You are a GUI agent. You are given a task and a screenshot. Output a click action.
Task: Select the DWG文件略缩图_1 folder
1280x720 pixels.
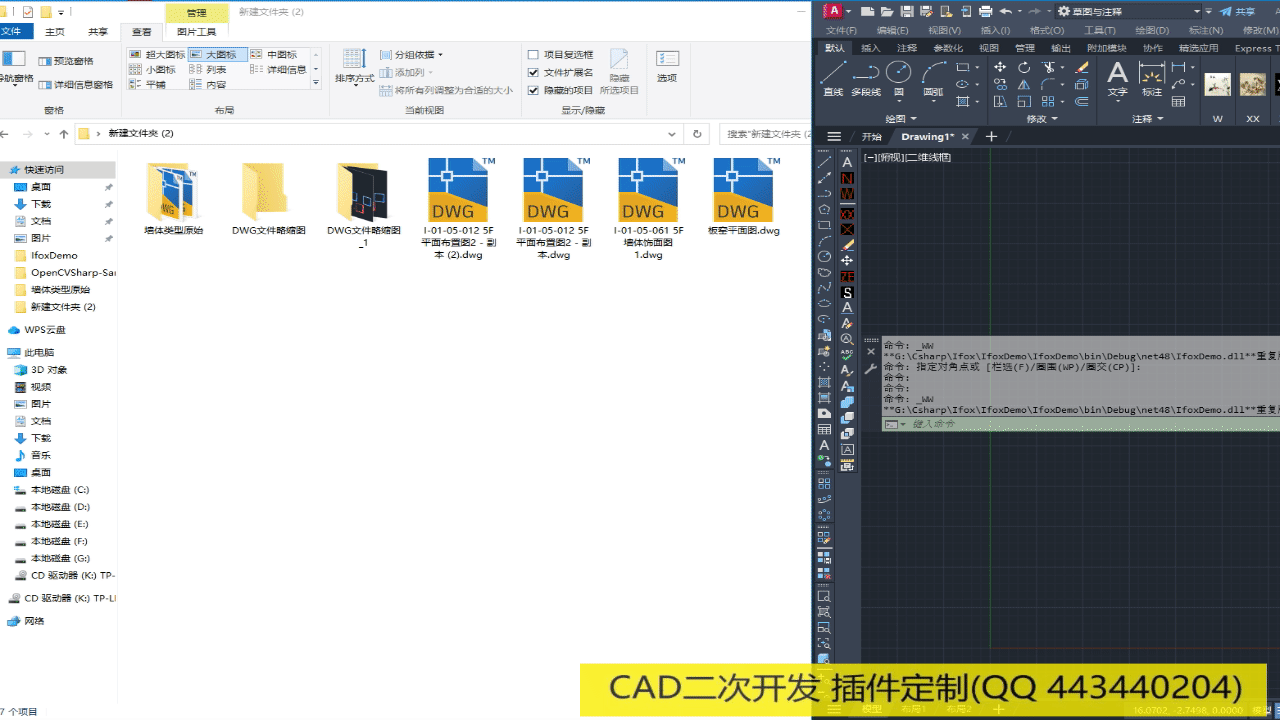(x=363, y=205)
